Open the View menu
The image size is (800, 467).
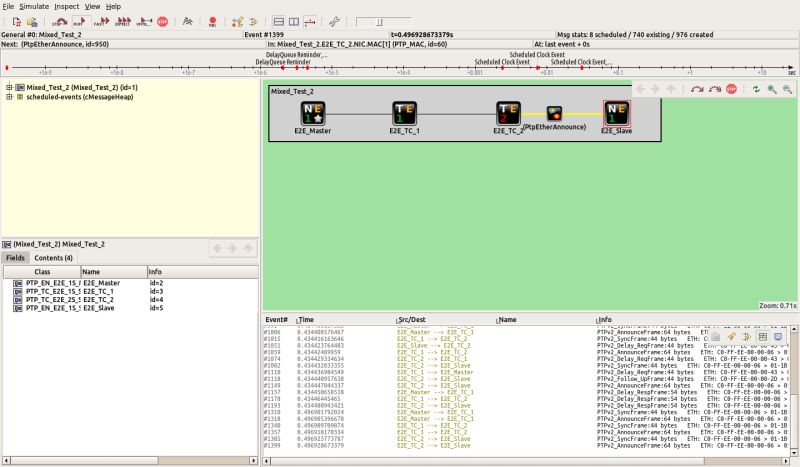[x=92, y=7]
